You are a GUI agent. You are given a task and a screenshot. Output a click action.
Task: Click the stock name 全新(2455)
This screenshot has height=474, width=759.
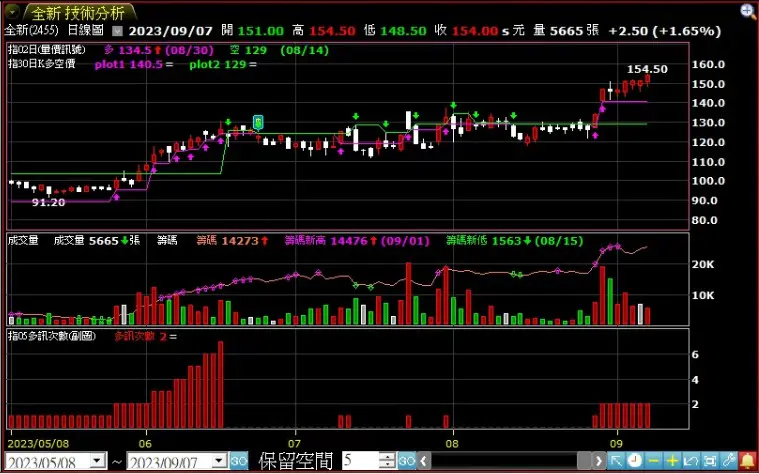pyautogui.click(x=31, y=31)
